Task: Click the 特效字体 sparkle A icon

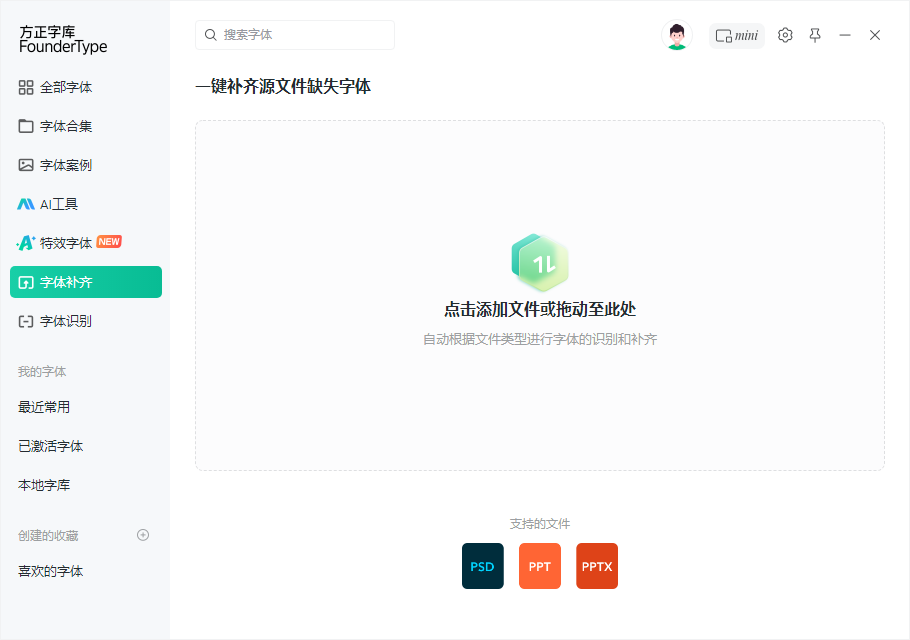Action: click(26, 243)
